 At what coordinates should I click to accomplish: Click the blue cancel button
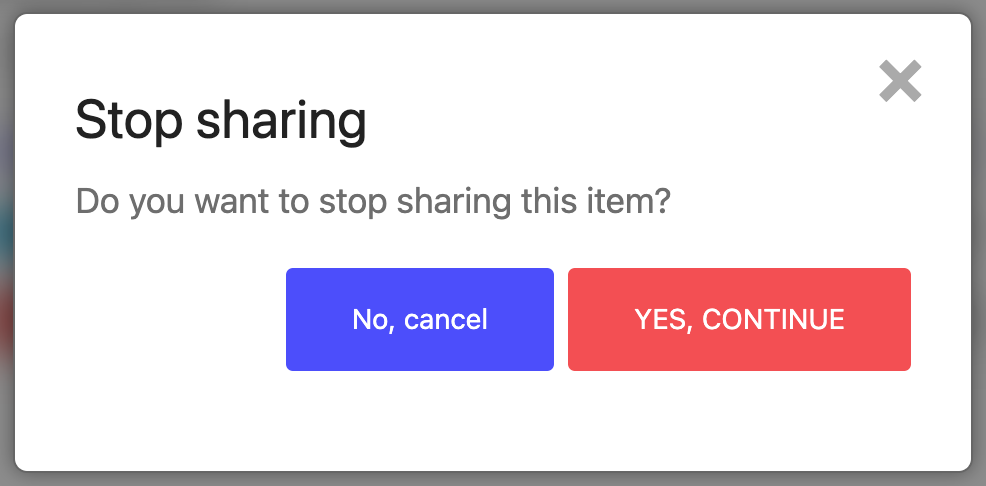(420, 319)
